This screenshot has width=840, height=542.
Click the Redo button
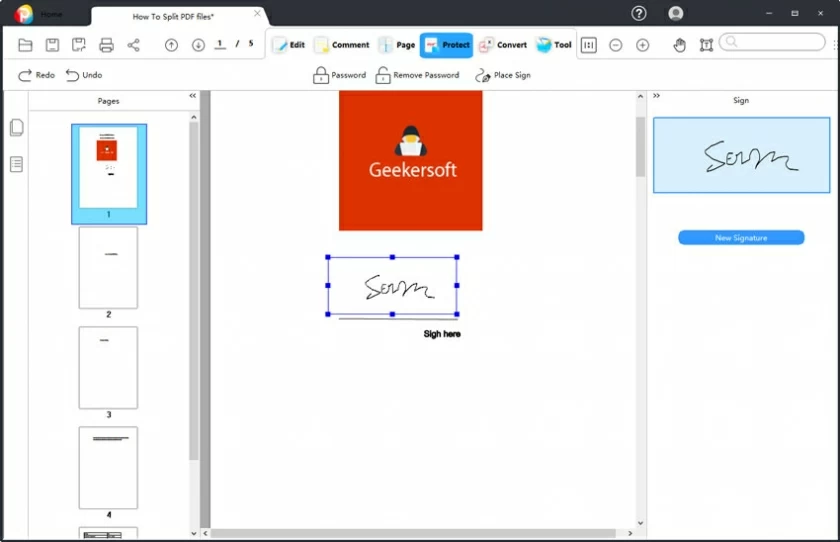36,75
